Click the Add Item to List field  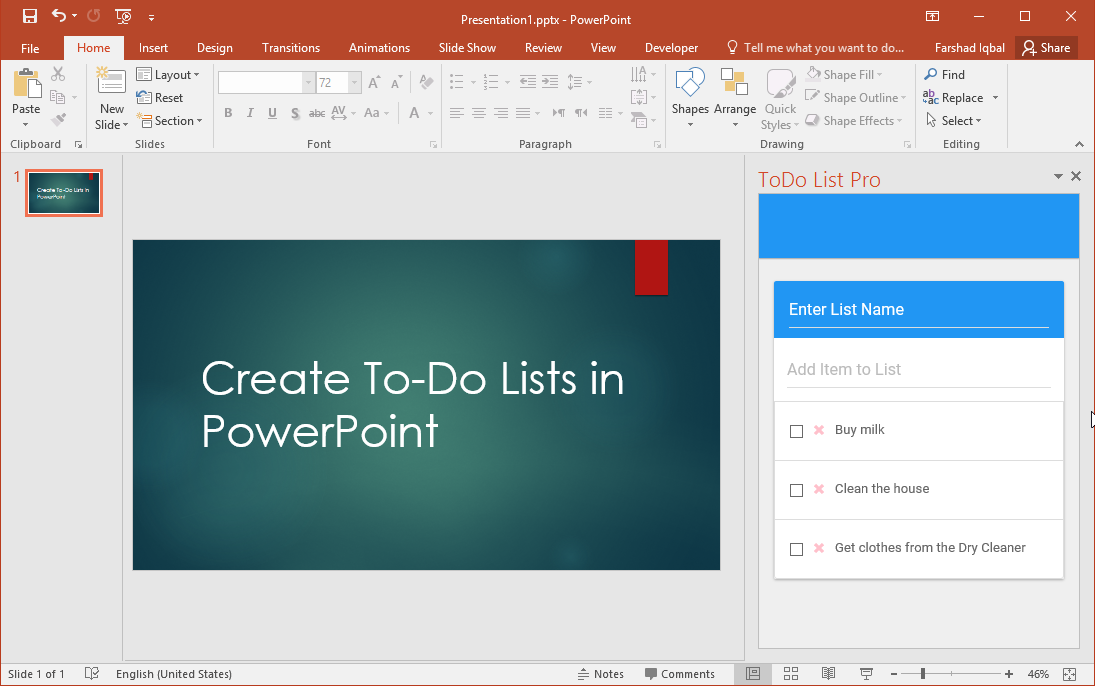(x=918, y=369)
